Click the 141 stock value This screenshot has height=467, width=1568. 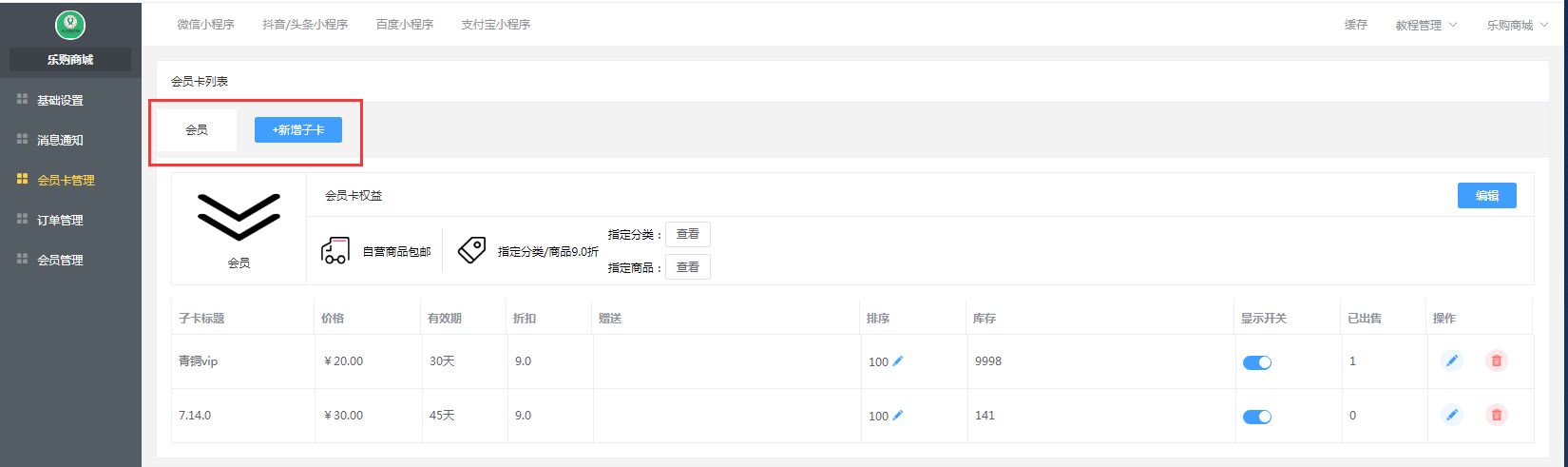pos(985,416)
